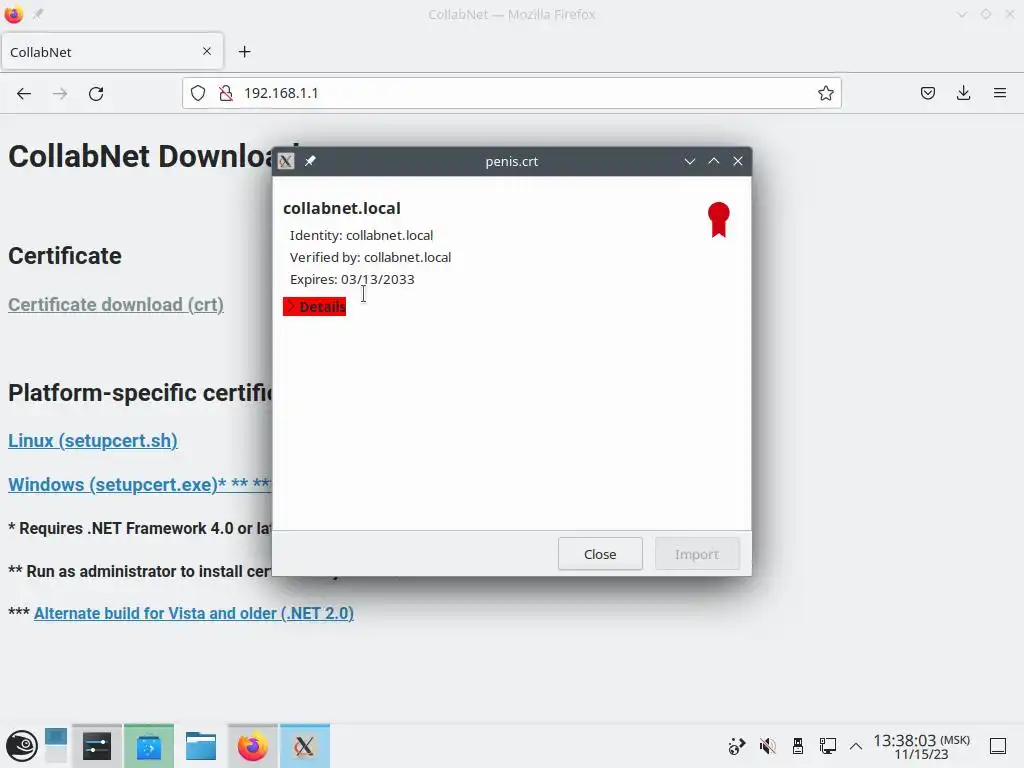Click the Certificate section heading
The width and height of the screenshot is (1024, 768).
click(65, 255)
